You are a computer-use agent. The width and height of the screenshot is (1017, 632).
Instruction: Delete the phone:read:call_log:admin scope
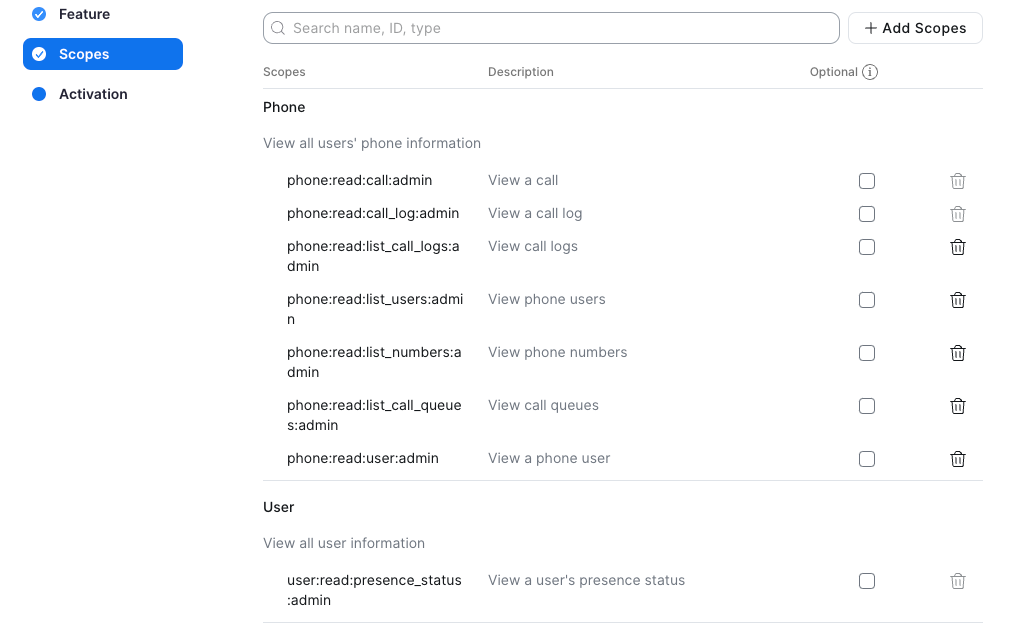click(957, 214)
